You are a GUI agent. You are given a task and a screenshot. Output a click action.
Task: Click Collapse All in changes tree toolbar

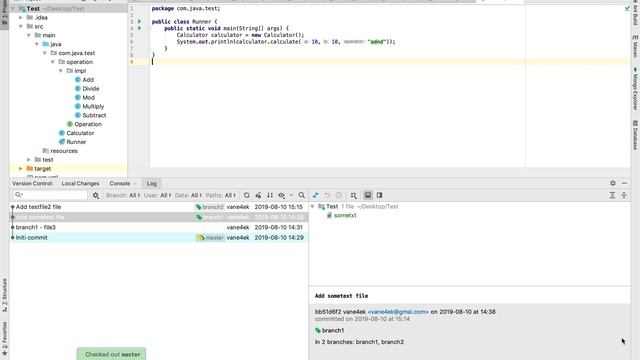pyautogui.click(x=624, y=196)
